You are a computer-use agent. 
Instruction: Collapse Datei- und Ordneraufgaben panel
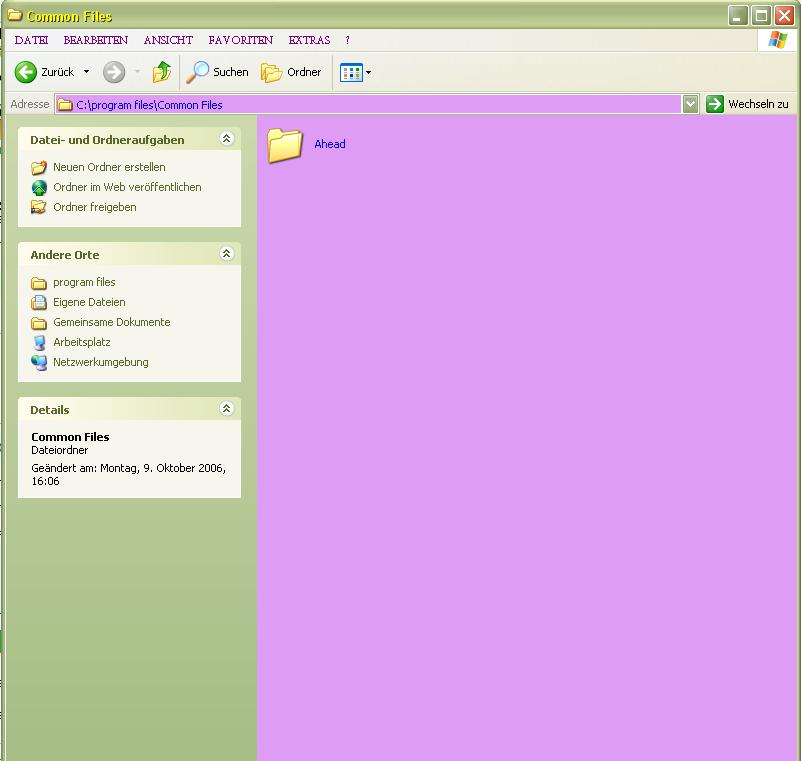point(226,138)
